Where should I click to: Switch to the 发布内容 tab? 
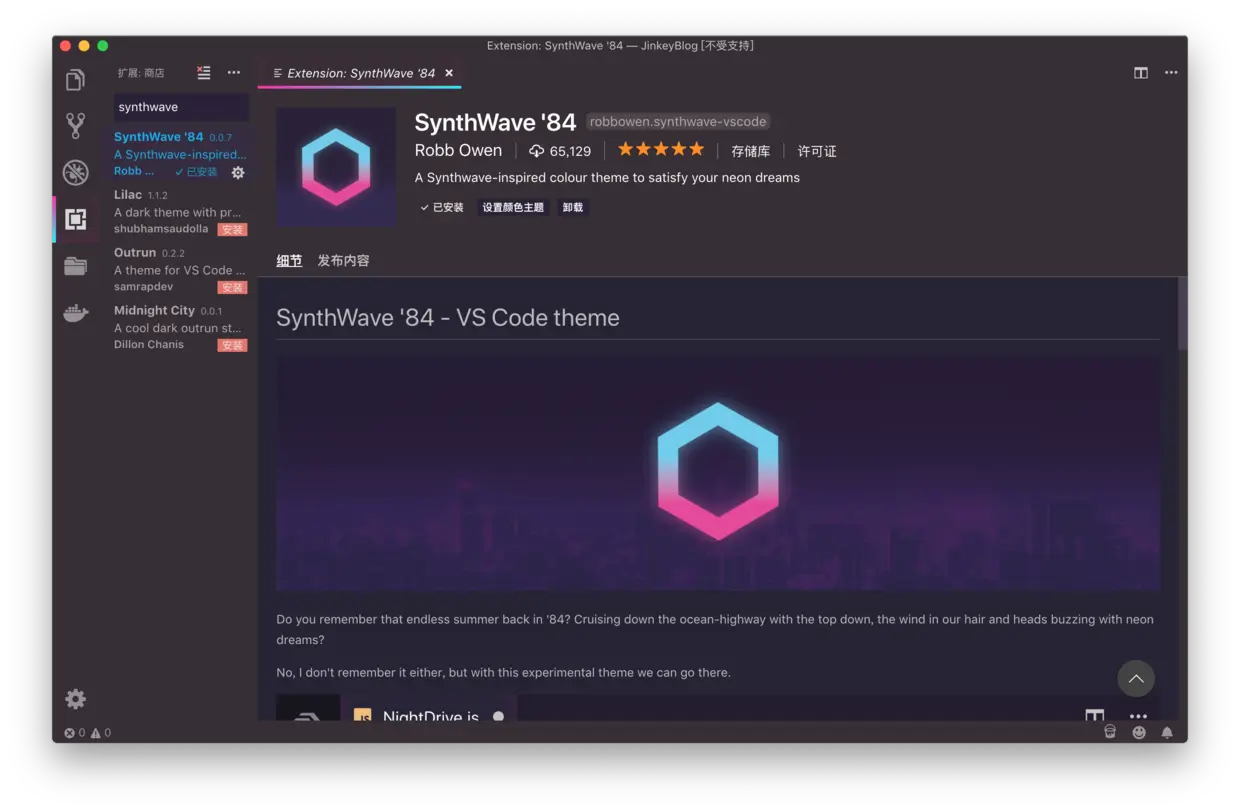(x=344, y=260)
